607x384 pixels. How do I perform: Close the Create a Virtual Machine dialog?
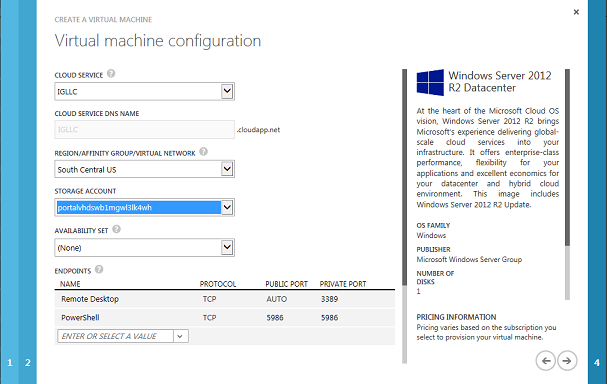576,12
